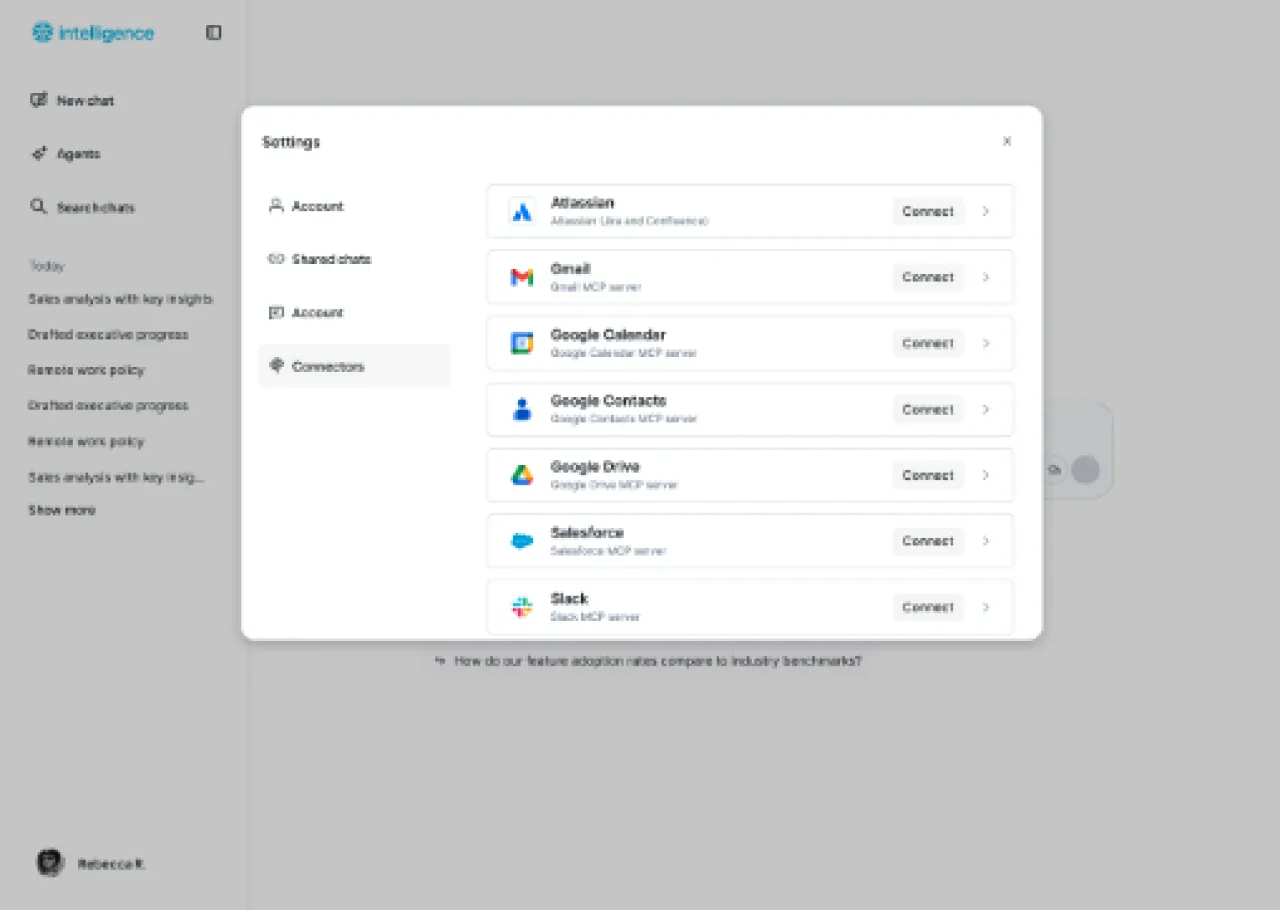
Task: Click the Google Drive triangle icon
Action: [x=522, y=476]
